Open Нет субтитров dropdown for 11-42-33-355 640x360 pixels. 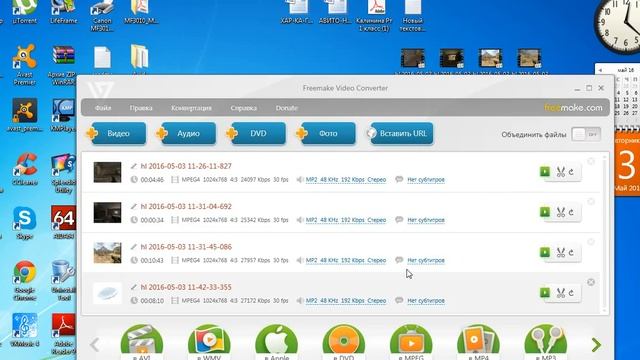(426, 301)
